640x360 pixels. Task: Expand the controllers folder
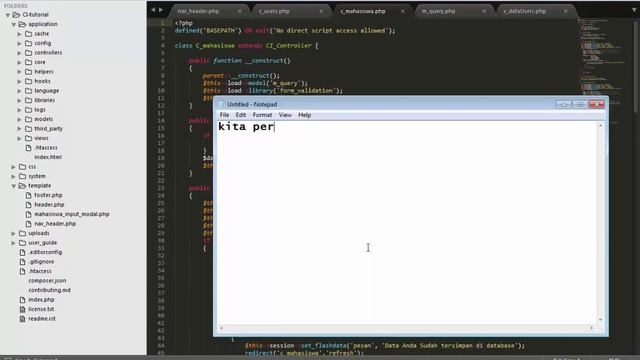[19, 53]
